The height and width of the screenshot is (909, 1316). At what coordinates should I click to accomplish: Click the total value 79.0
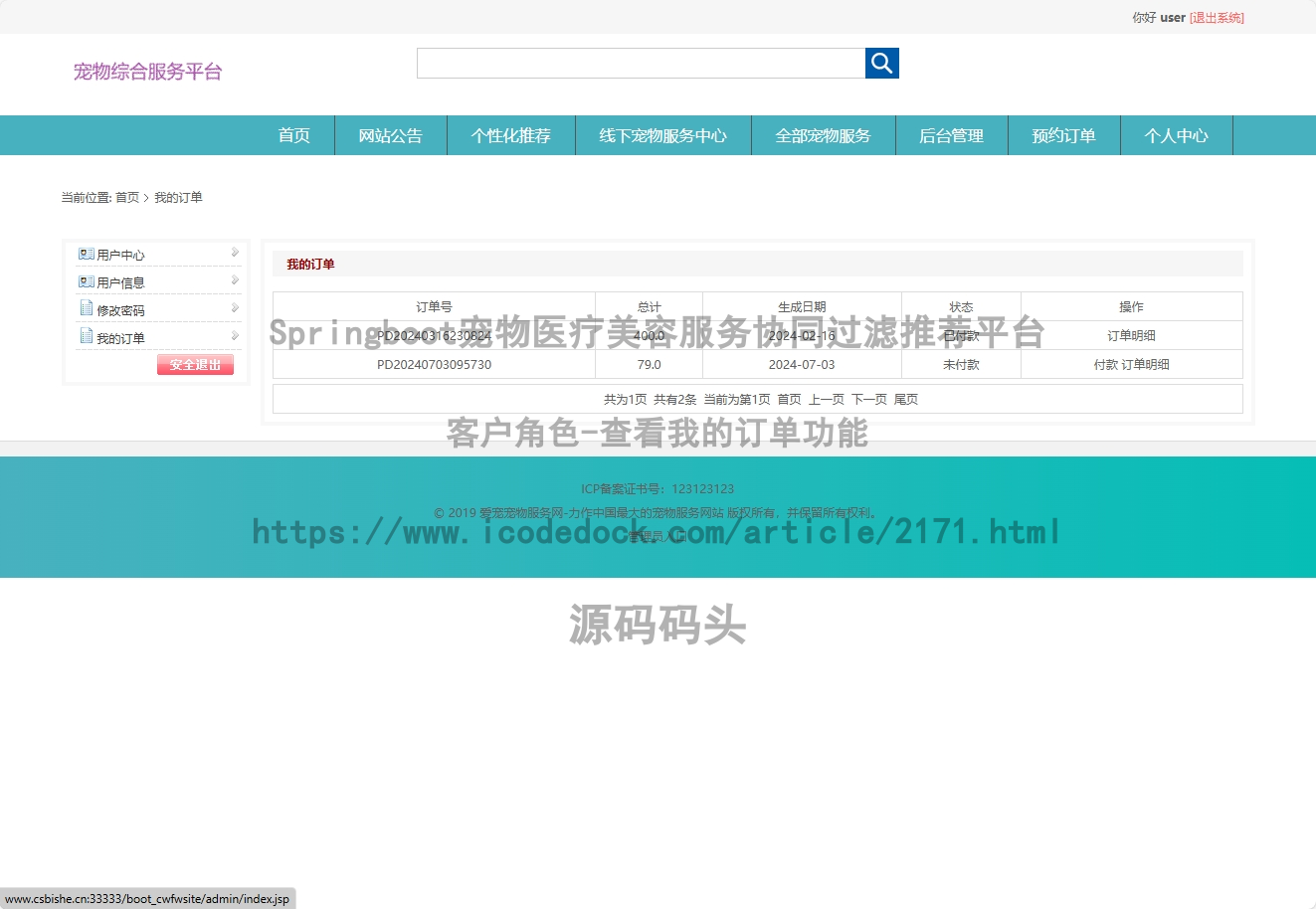pos(649,365)
